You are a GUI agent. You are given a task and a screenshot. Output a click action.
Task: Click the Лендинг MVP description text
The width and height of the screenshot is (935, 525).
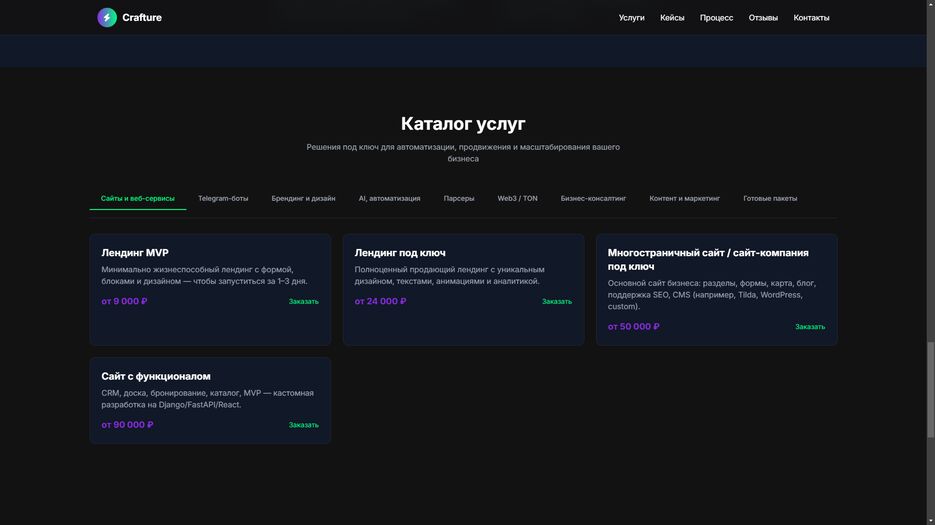coord(205,275)
